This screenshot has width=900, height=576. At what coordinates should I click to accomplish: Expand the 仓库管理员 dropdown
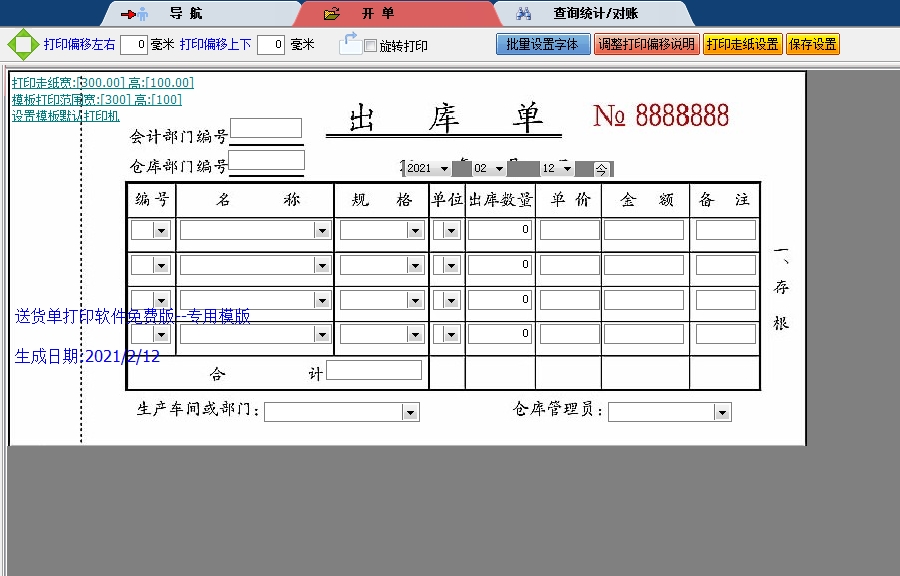click(720, 411)
